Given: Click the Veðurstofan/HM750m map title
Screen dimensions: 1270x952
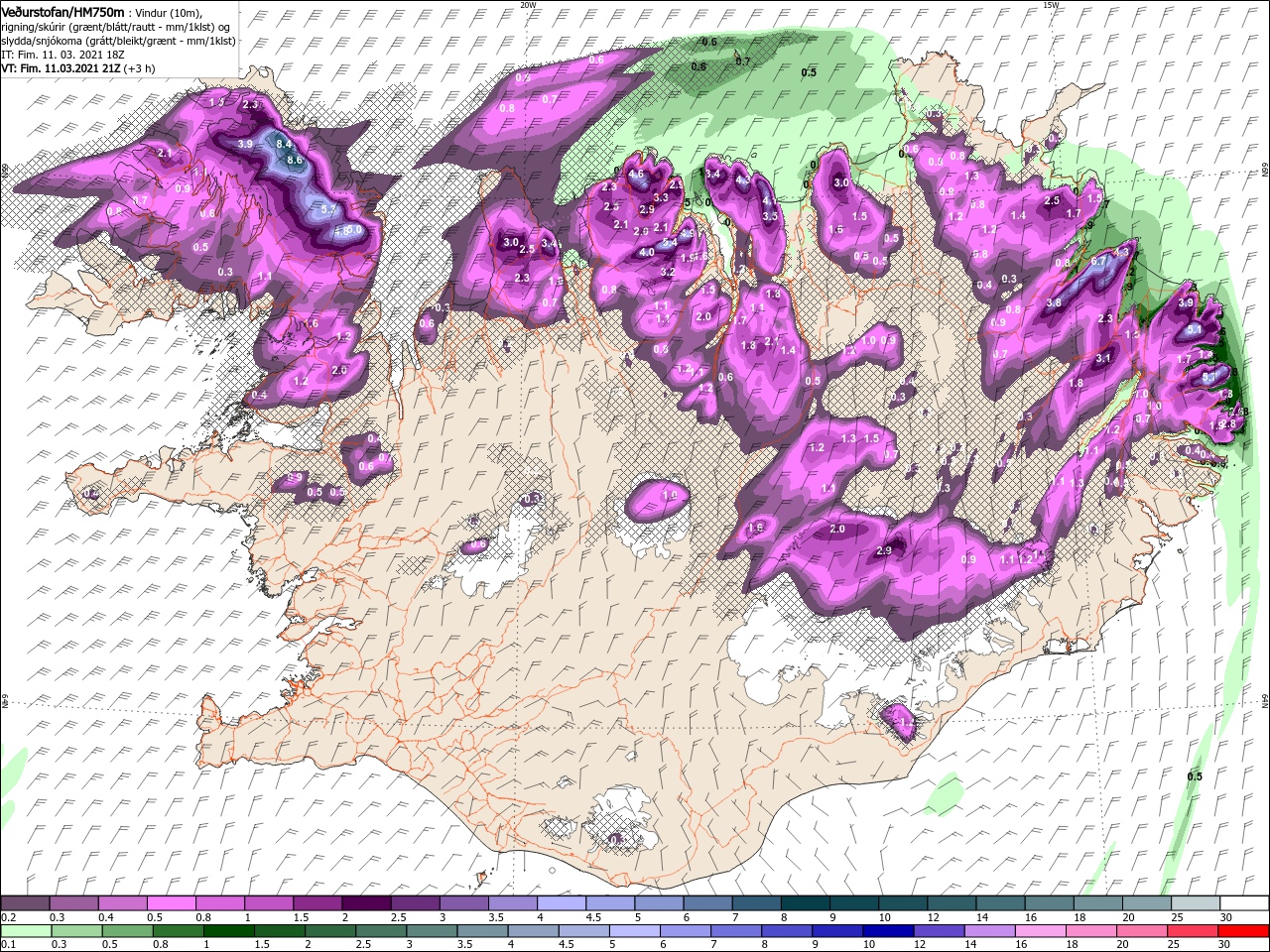Looking at the screenshot, I should [63, 11].
